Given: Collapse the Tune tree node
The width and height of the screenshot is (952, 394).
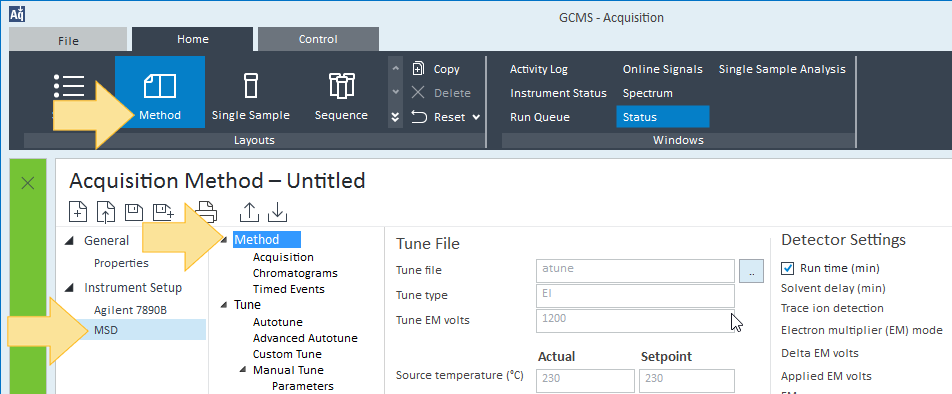Looking at the screenshot, I should (x=224, y=305).
